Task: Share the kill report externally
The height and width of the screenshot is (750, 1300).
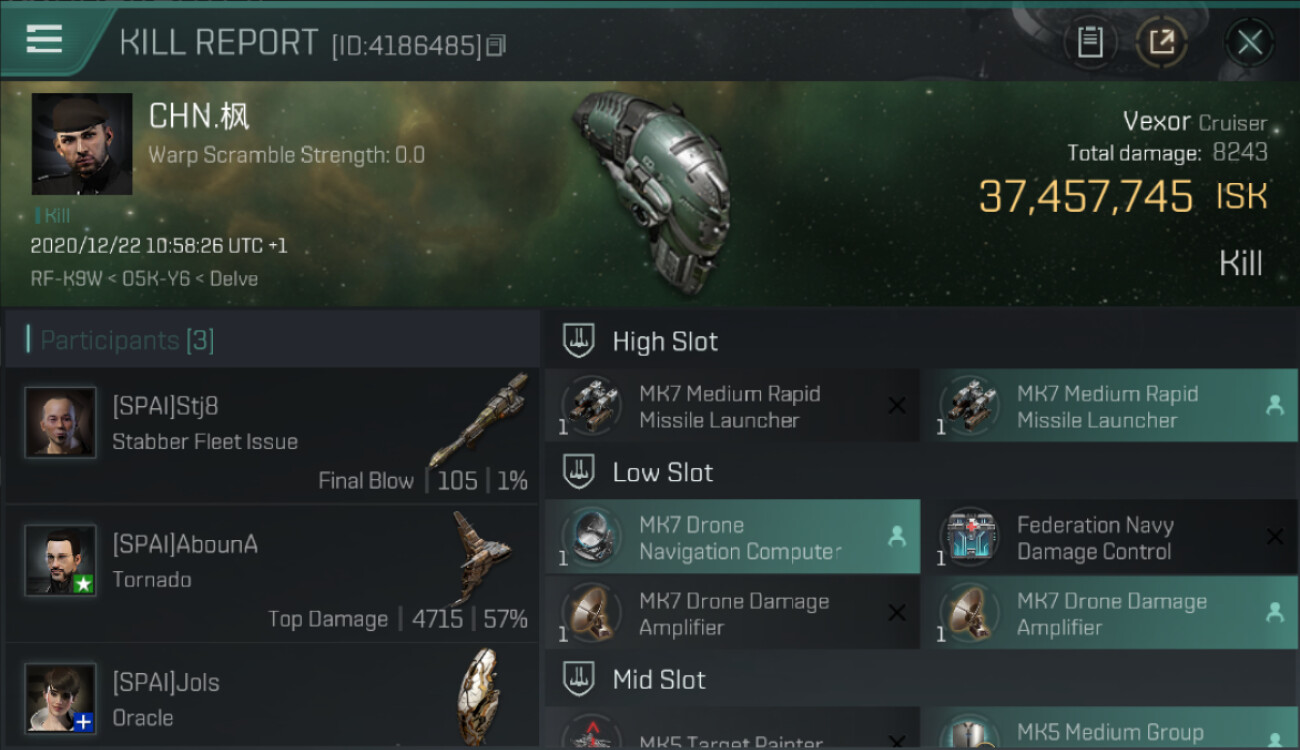Action: [1161, 42]
